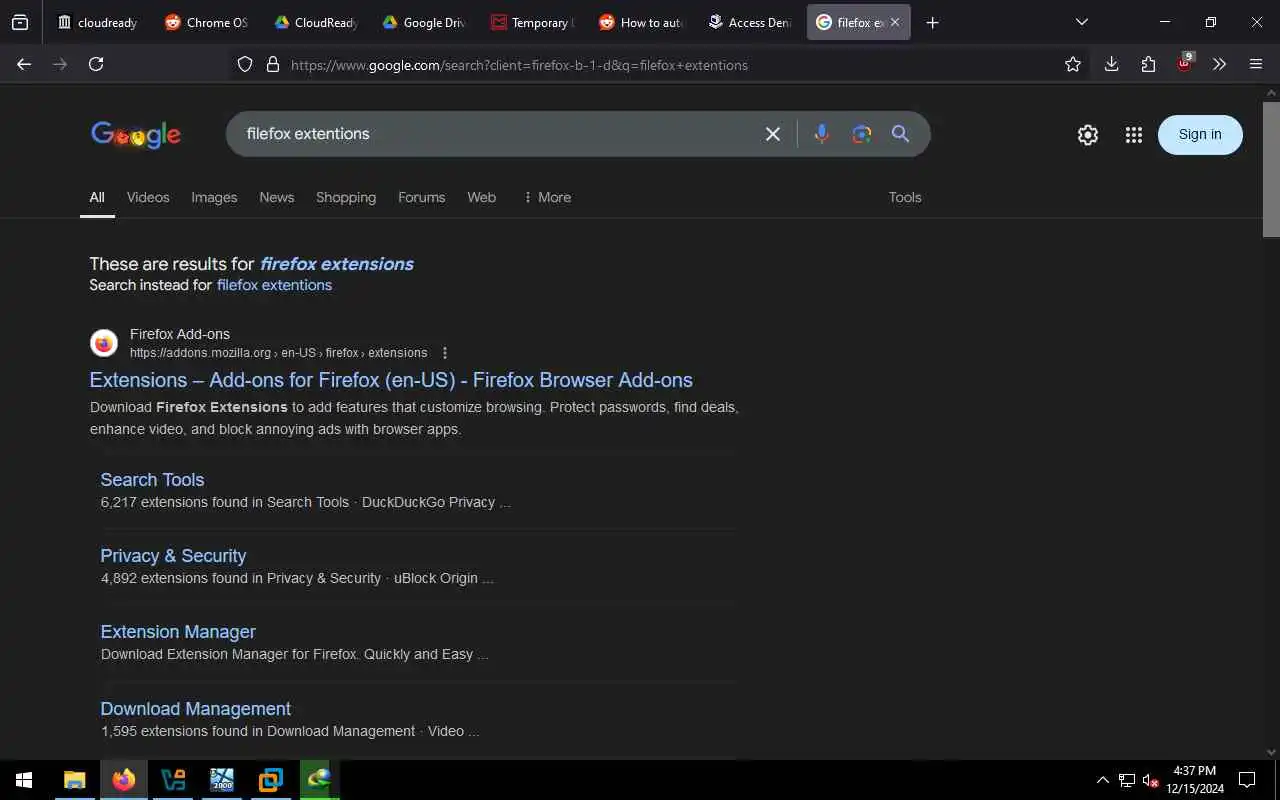Image resolution: width=1280 pixels, height=800 pixels.
Task: Search by image with Google Lens
Action: (x=862, y=134)
